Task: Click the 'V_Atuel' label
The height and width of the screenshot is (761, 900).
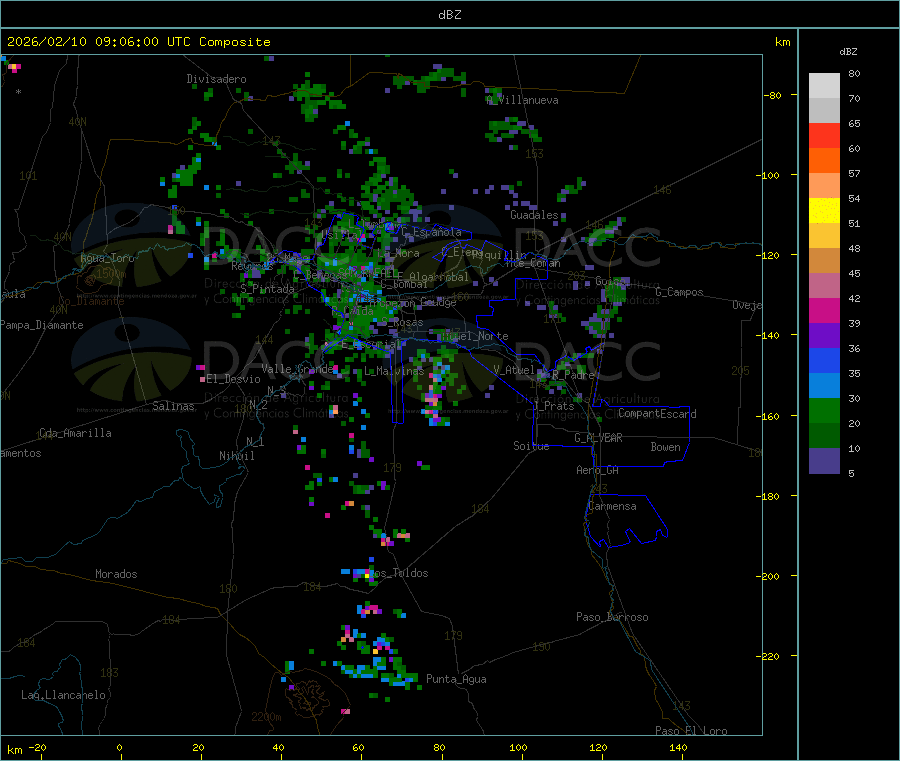Action: 514,370
